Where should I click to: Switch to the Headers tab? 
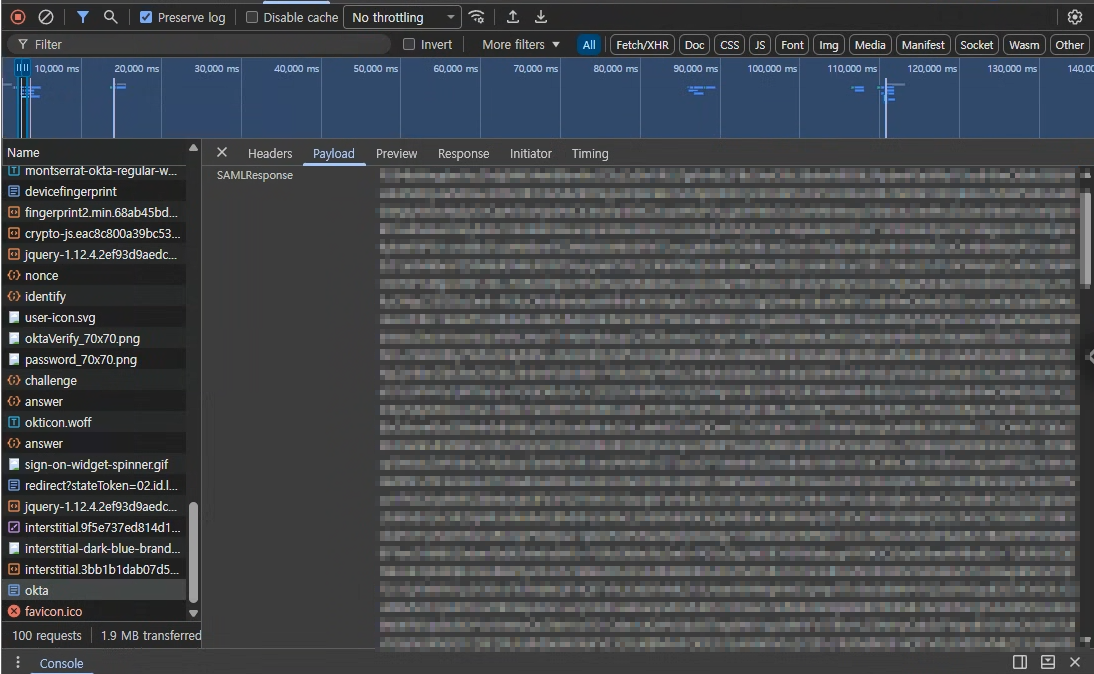point(270,153)
